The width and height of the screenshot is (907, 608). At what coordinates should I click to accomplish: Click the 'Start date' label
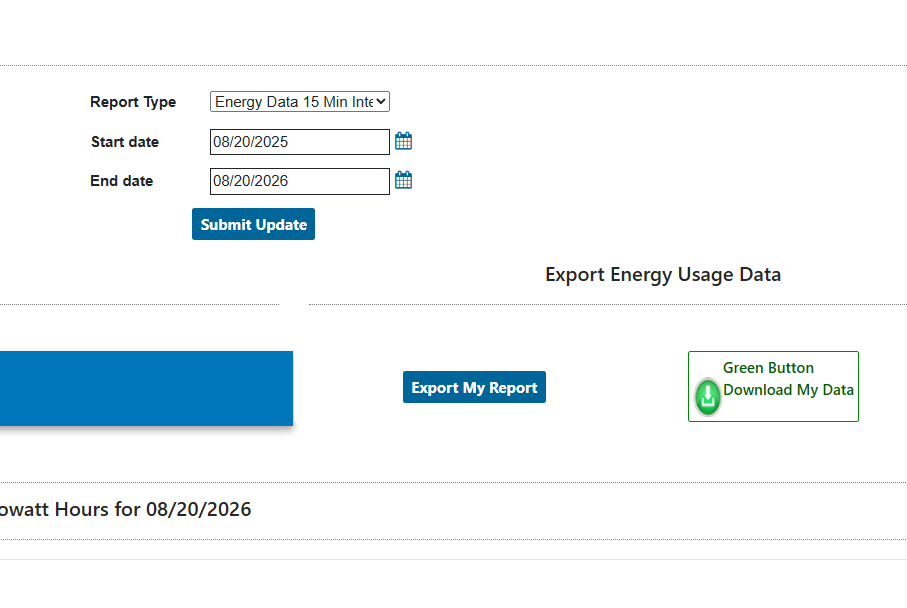[125, 142]
